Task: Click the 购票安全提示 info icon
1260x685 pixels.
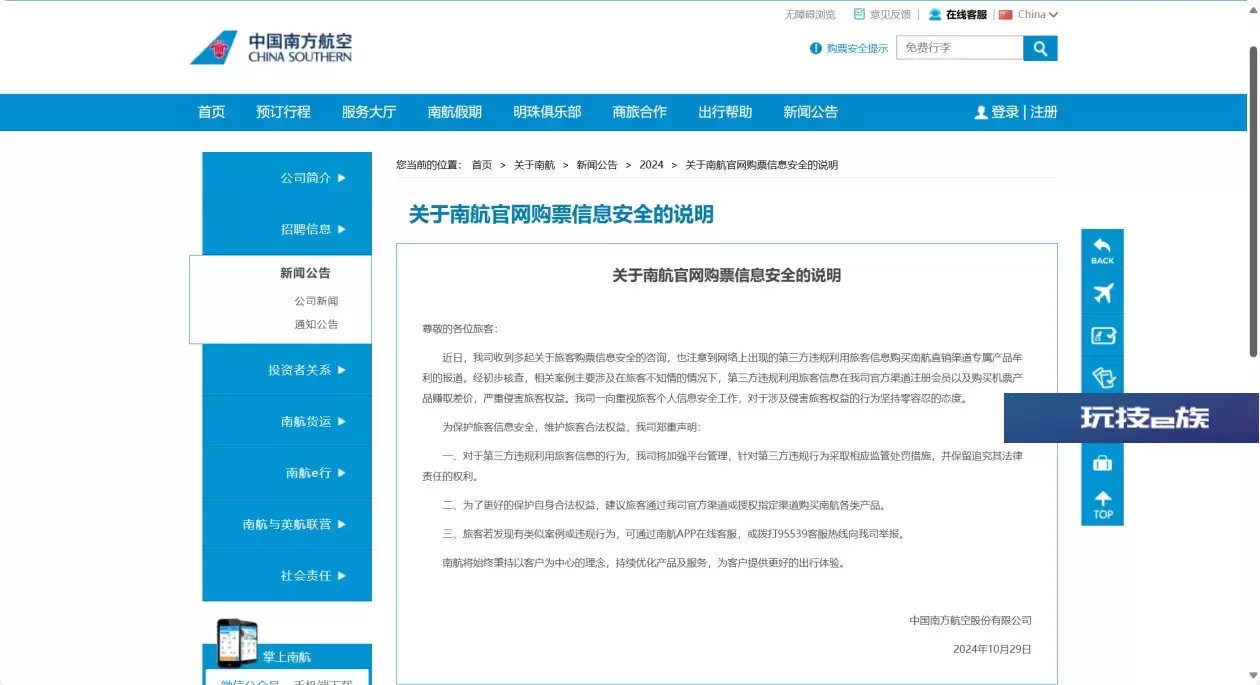Action: [816, 48]
